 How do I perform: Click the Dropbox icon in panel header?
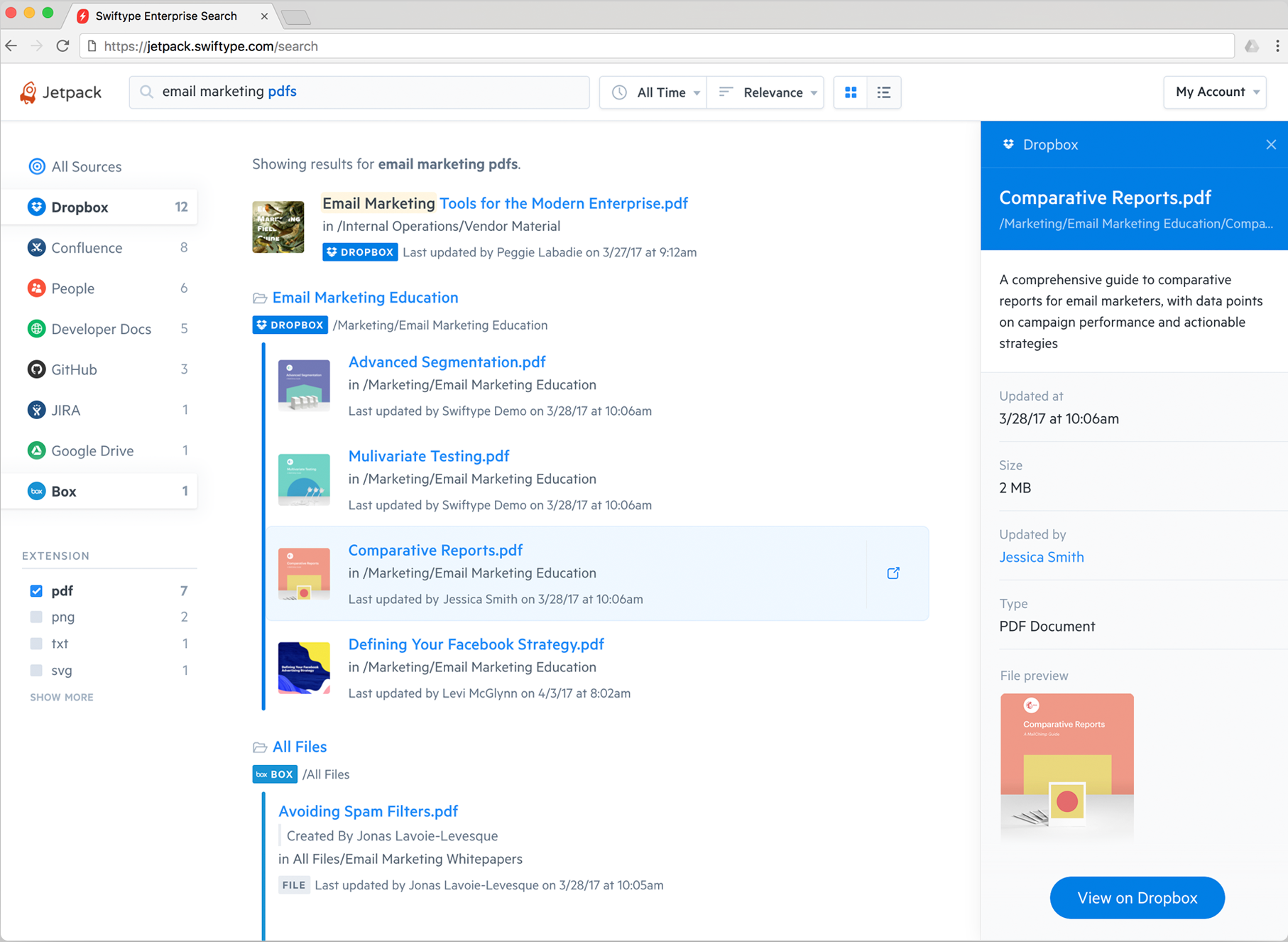click(1008, 144)
